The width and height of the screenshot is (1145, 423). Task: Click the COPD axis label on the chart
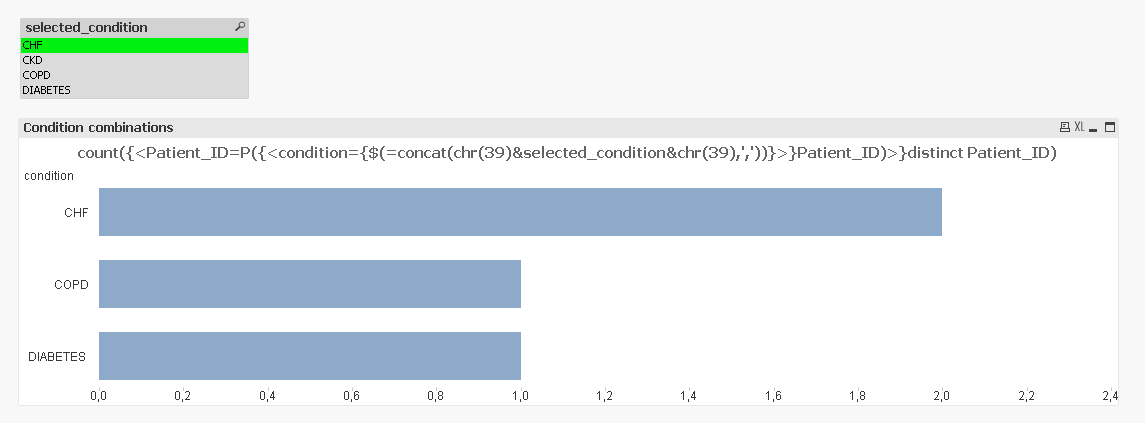click(71, 284)
